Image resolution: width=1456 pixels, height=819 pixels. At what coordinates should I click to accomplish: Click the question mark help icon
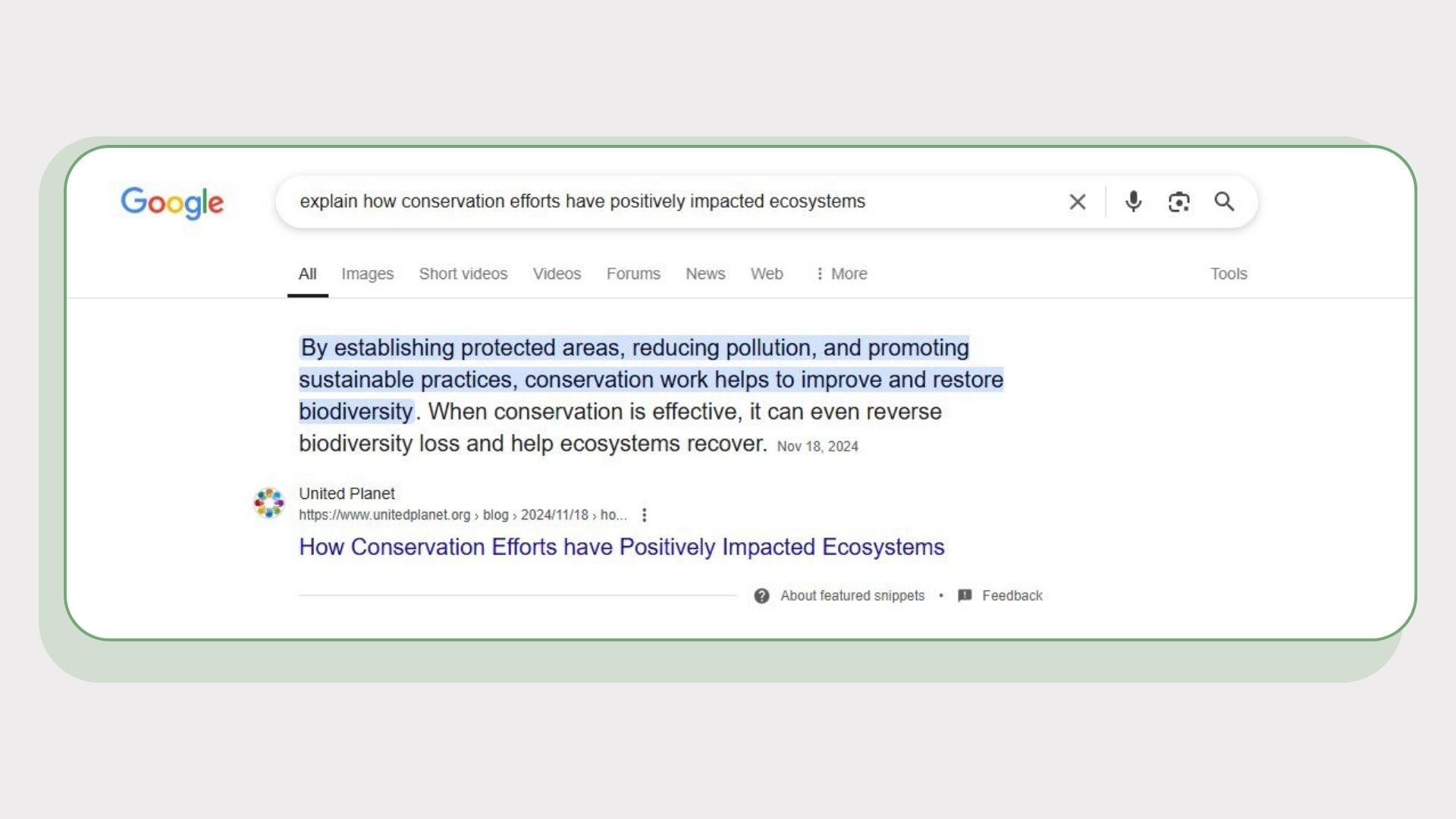tap(761, 596)
